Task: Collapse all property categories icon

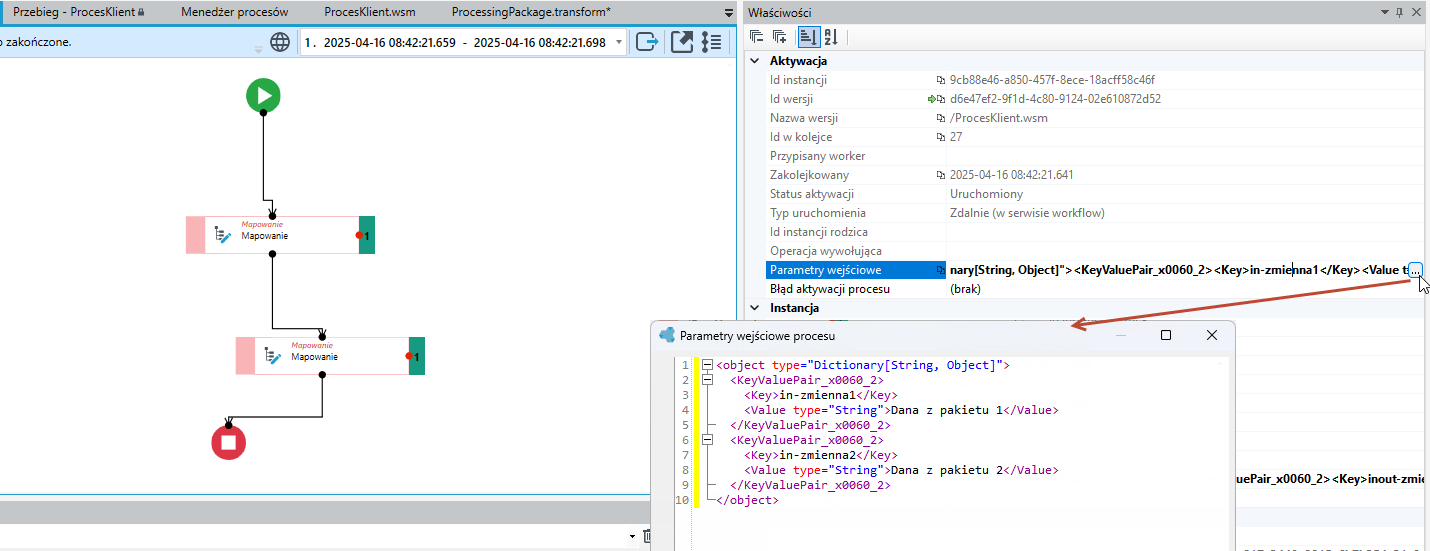Action: point(757,37)
